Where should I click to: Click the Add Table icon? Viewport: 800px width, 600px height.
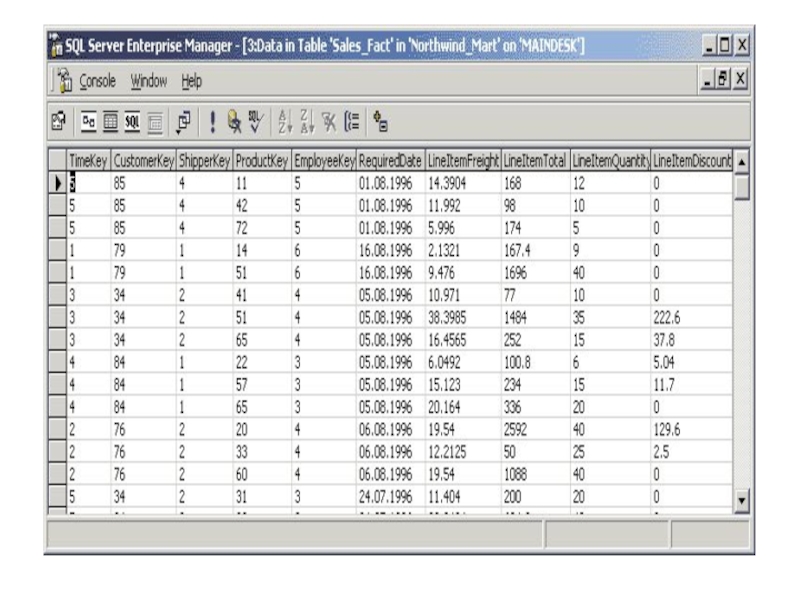pos(381,121)
